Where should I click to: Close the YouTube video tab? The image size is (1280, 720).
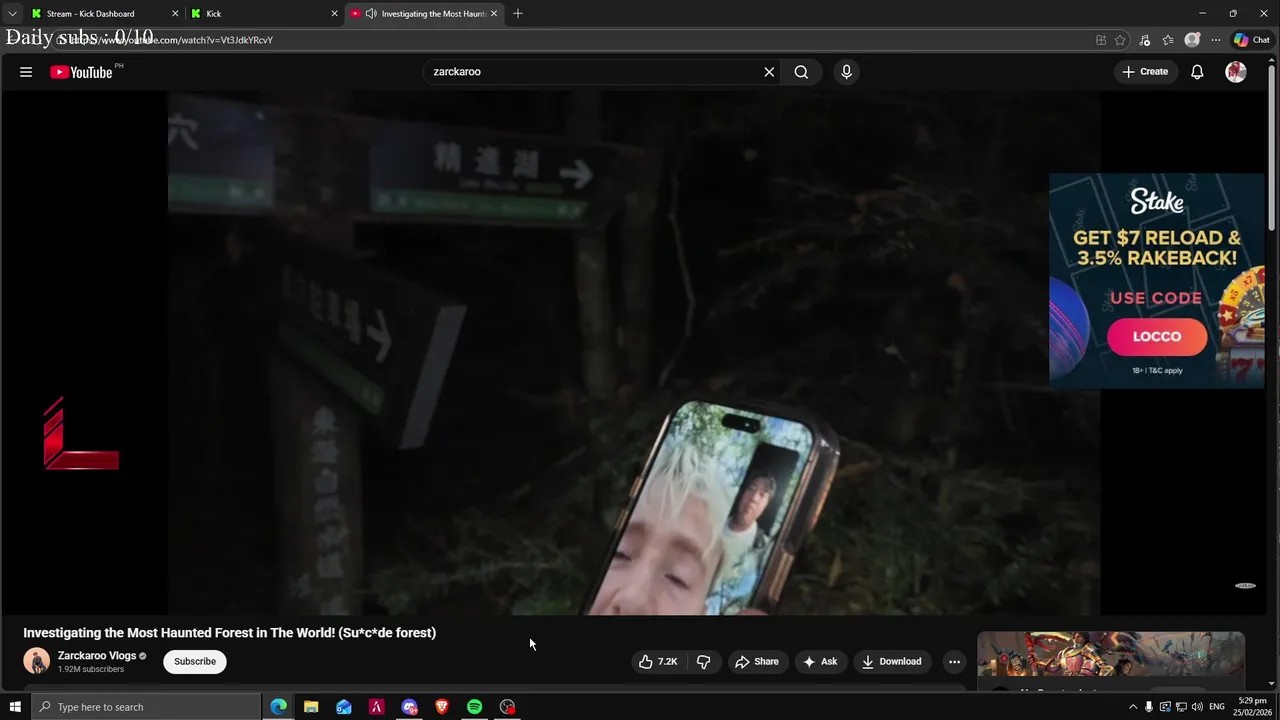pyautogui.click(x=493, y=14)
